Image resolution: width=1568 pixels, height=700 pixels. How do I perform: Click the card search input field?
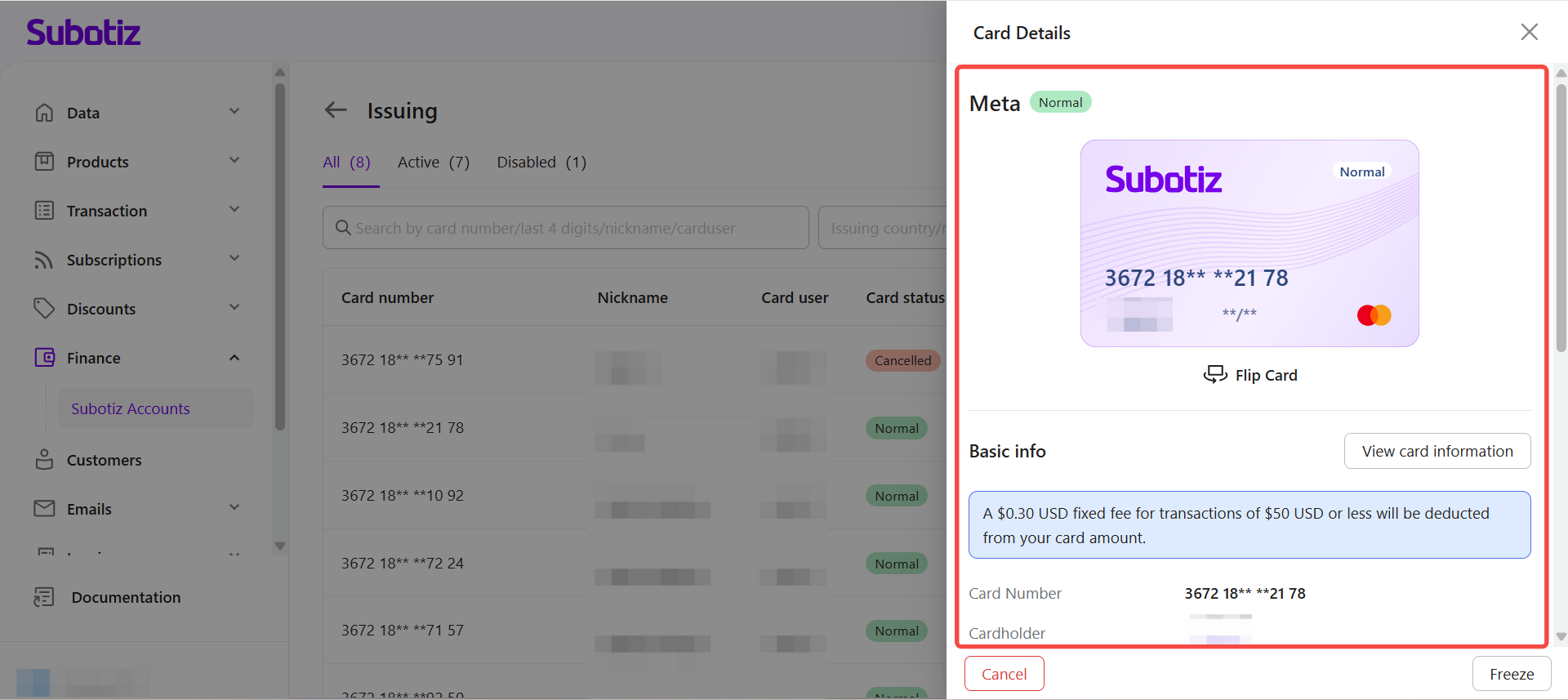pyautogui.click(x=565, y=228)
